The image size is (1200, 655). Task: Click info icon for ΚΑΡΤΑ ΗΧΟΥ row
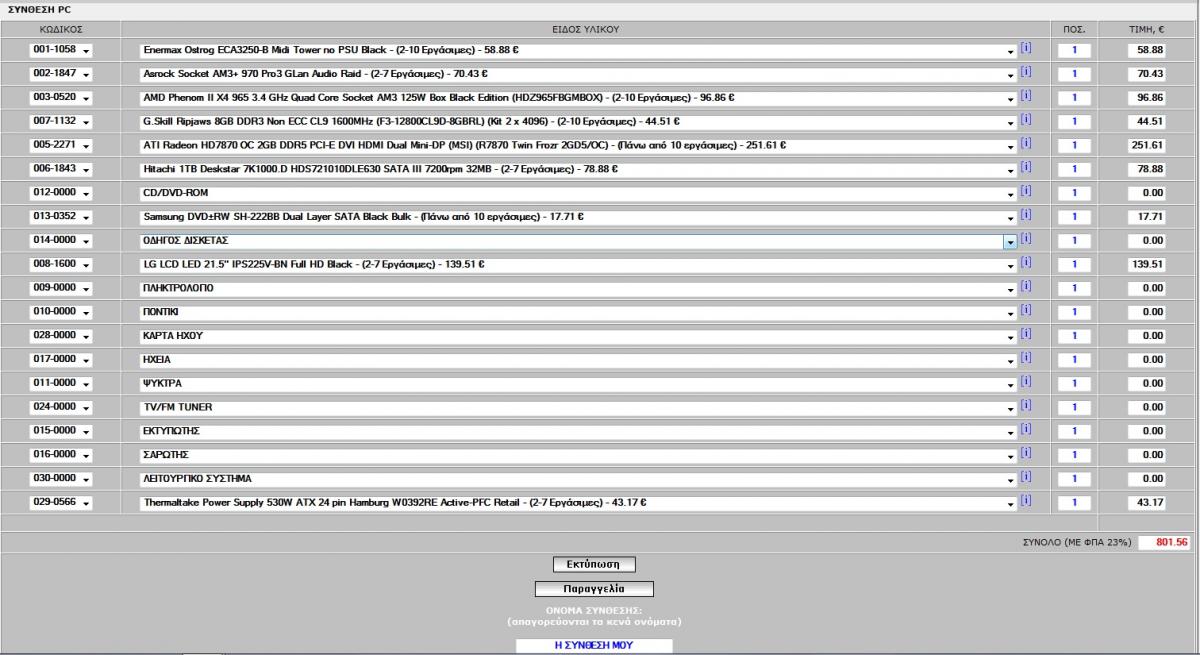coord(1025,335)
